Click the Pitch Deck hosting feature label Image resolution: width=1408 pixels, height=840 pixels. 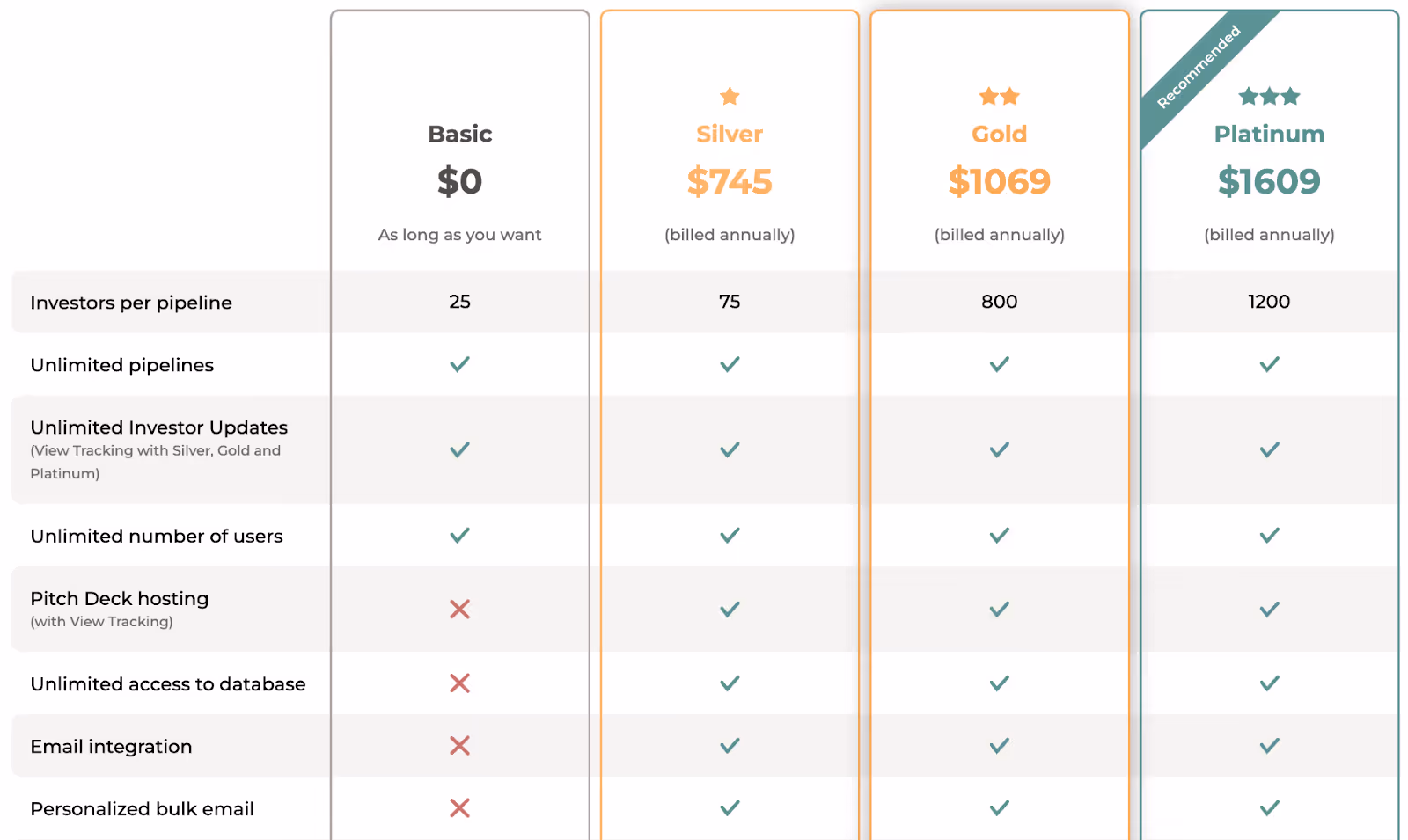tap(120, 599)
